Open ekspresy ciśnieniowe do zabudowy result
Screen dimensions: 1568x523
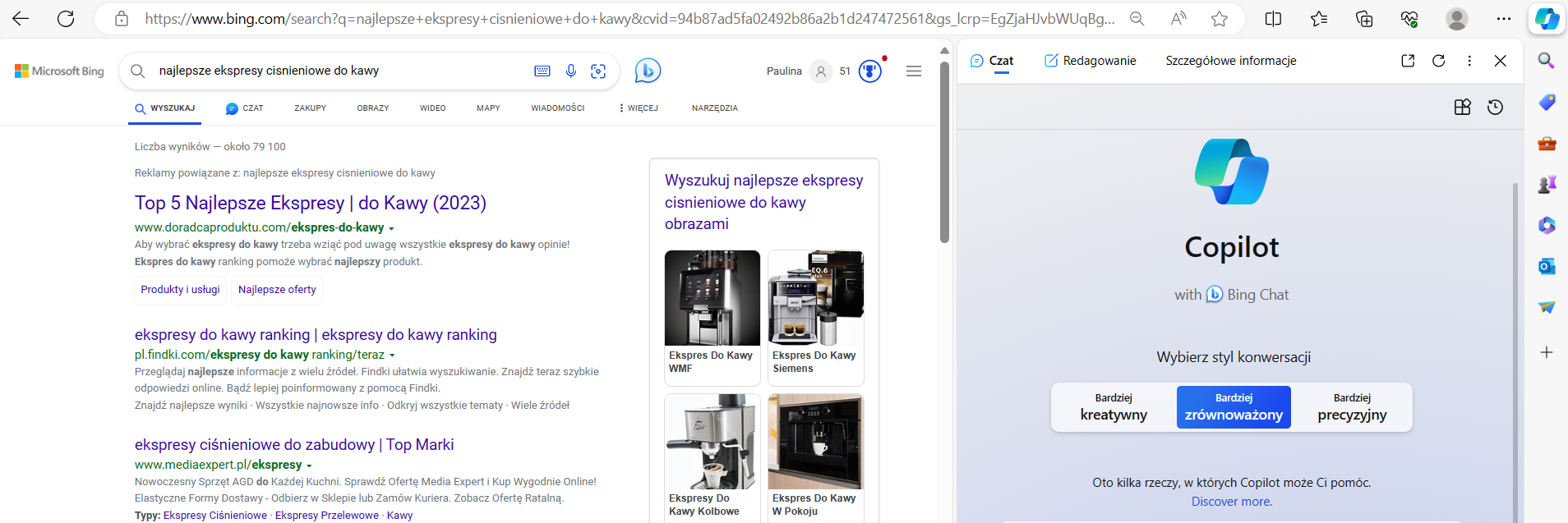coord(294,445)
